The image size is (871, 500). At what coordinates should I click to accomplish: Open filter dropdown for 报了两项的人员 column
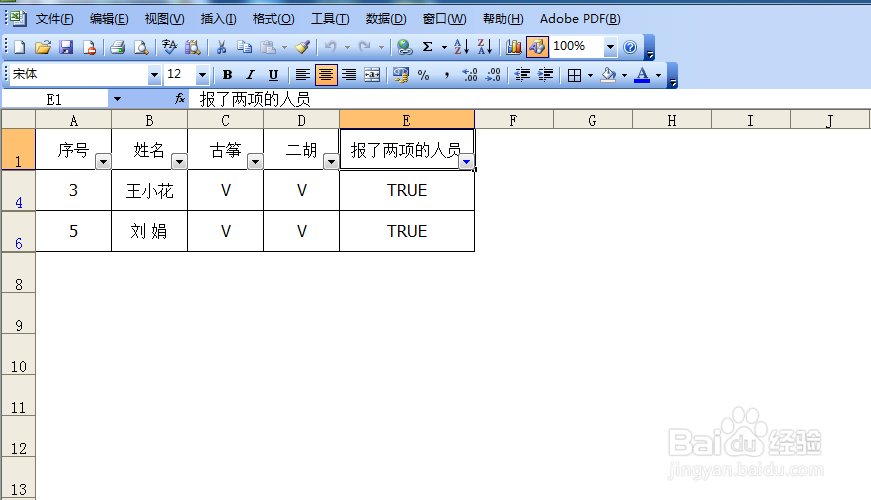[x=466, y=162]
